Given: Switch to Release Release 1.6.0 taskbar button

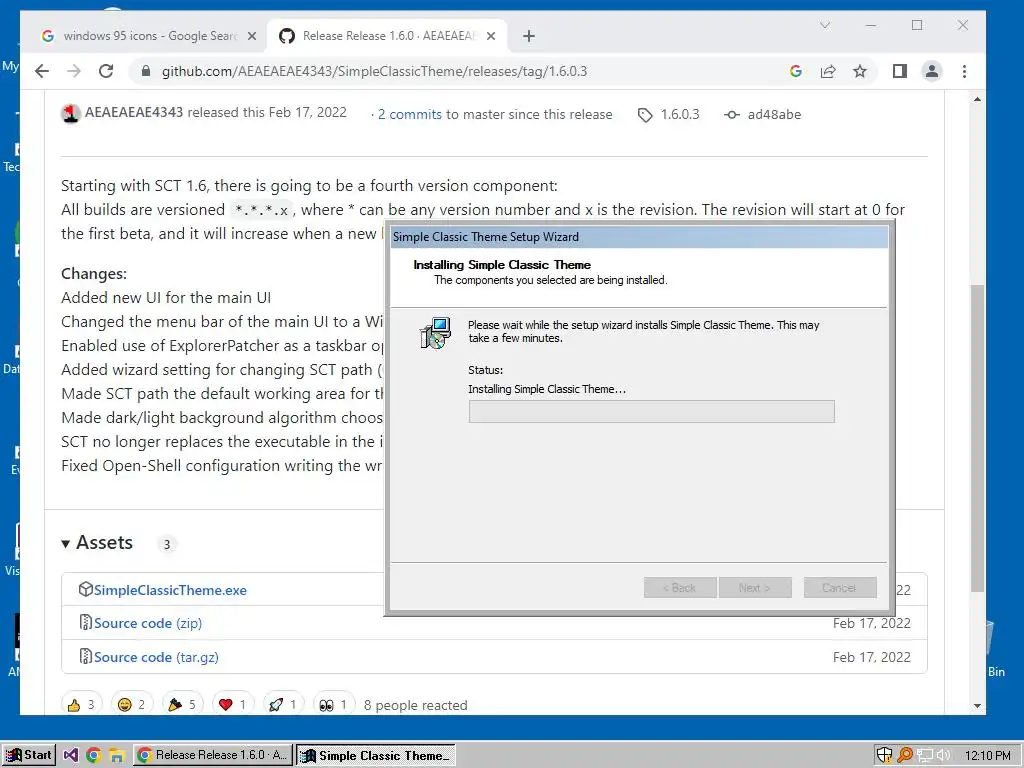Looking at the screenshot, I should 213,755.
